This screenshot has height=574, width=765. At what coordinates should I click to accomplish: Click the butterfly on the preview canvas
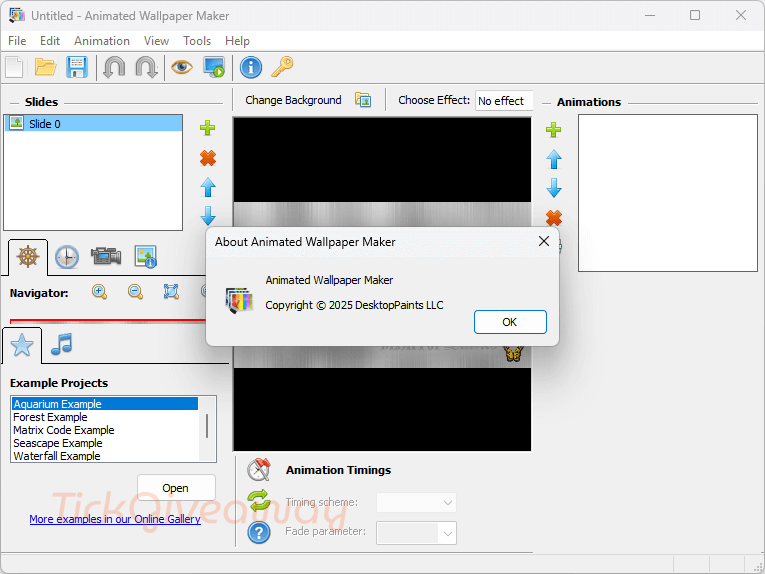tap(514, 353)
